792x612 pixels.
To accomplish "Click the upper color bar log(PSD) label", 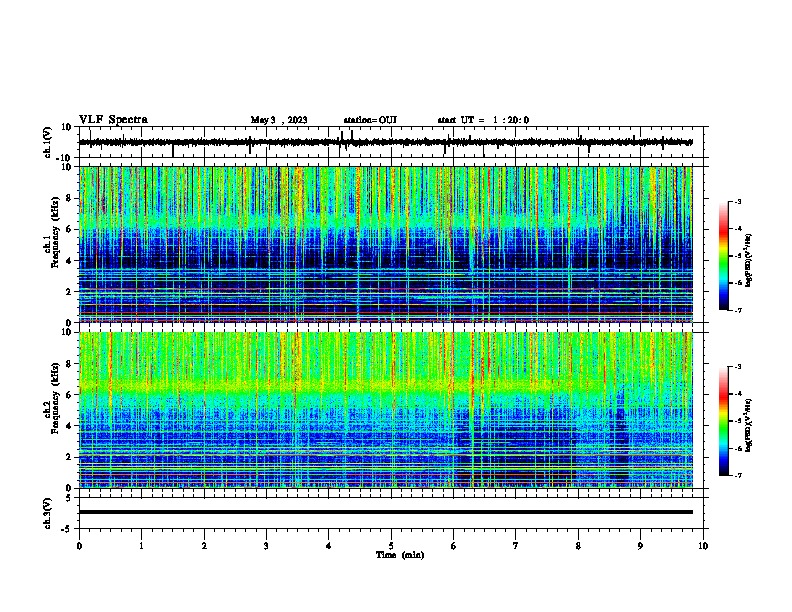I will click(749, 261).
